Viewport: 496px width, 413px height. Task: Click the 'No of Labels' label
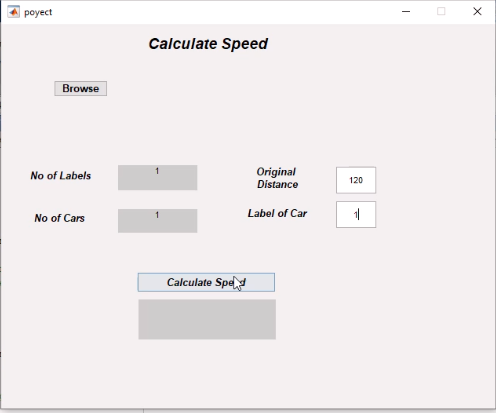(61, 176)
